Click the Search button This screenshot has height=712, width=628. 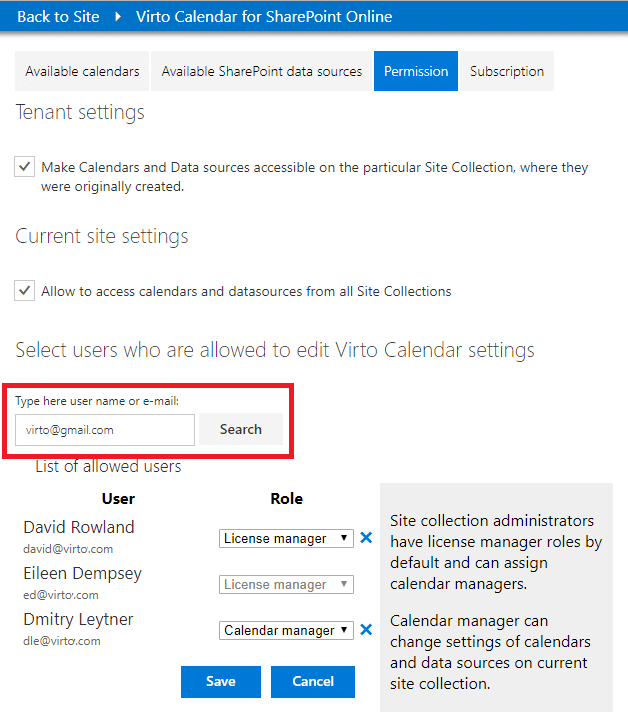tap(241, 429)
